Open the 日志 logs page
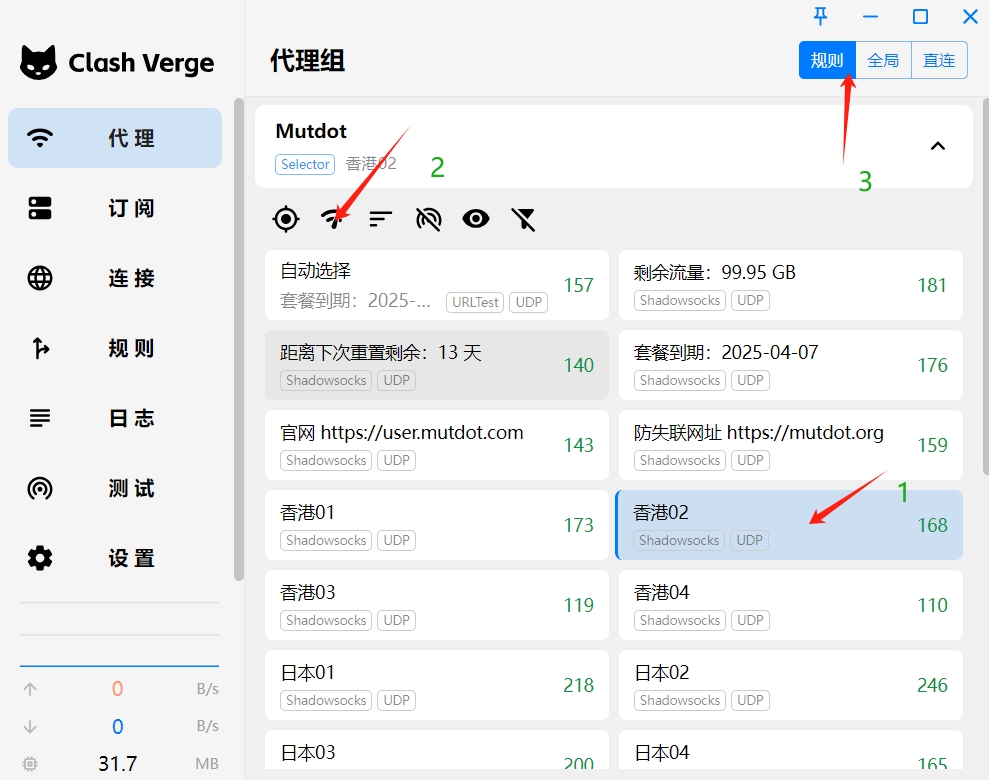The height and width of the screenshot is (780, 989). point(115,418)
